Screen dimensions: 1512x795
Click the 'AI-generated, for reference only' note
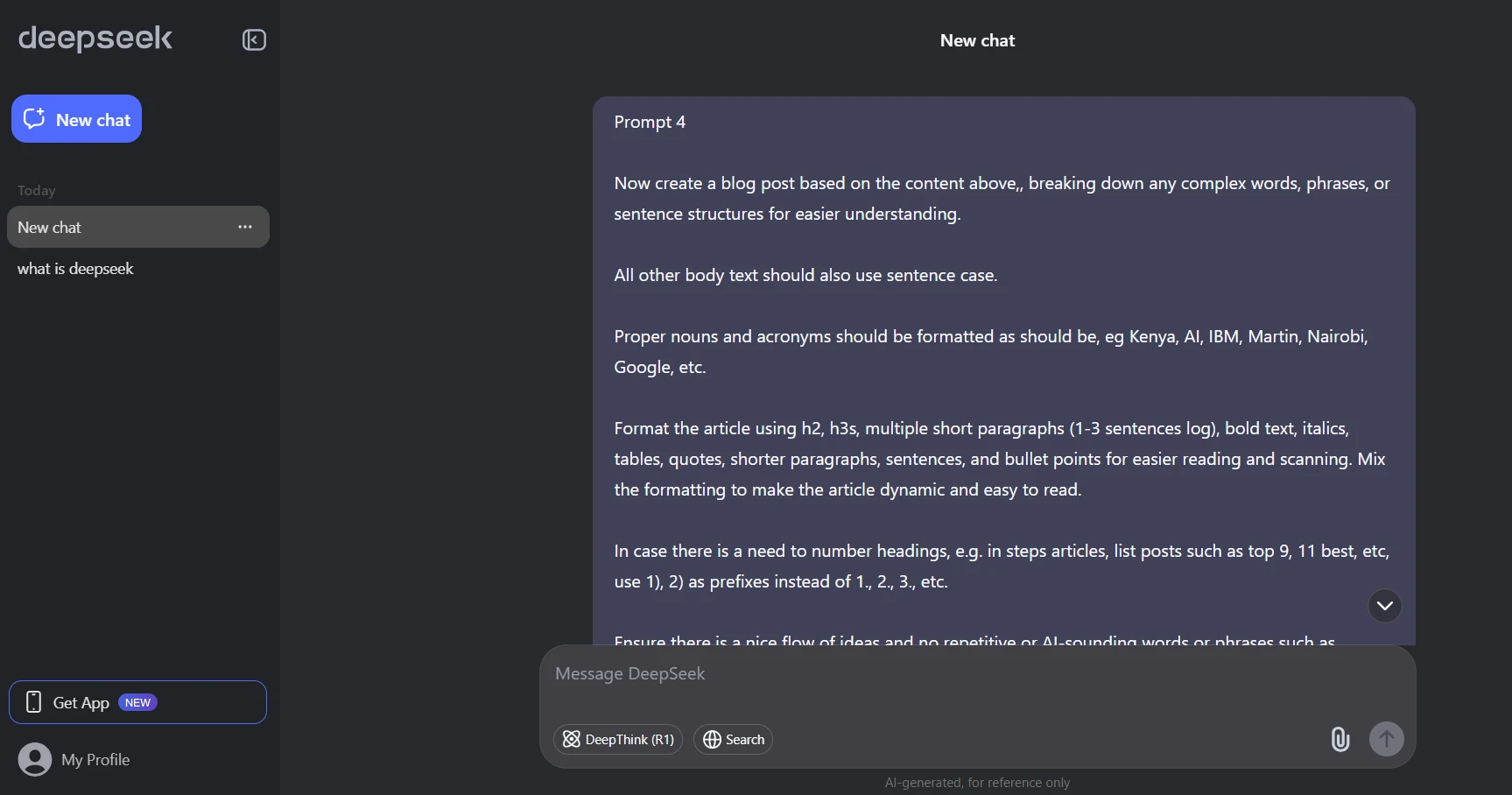[977, 783]
